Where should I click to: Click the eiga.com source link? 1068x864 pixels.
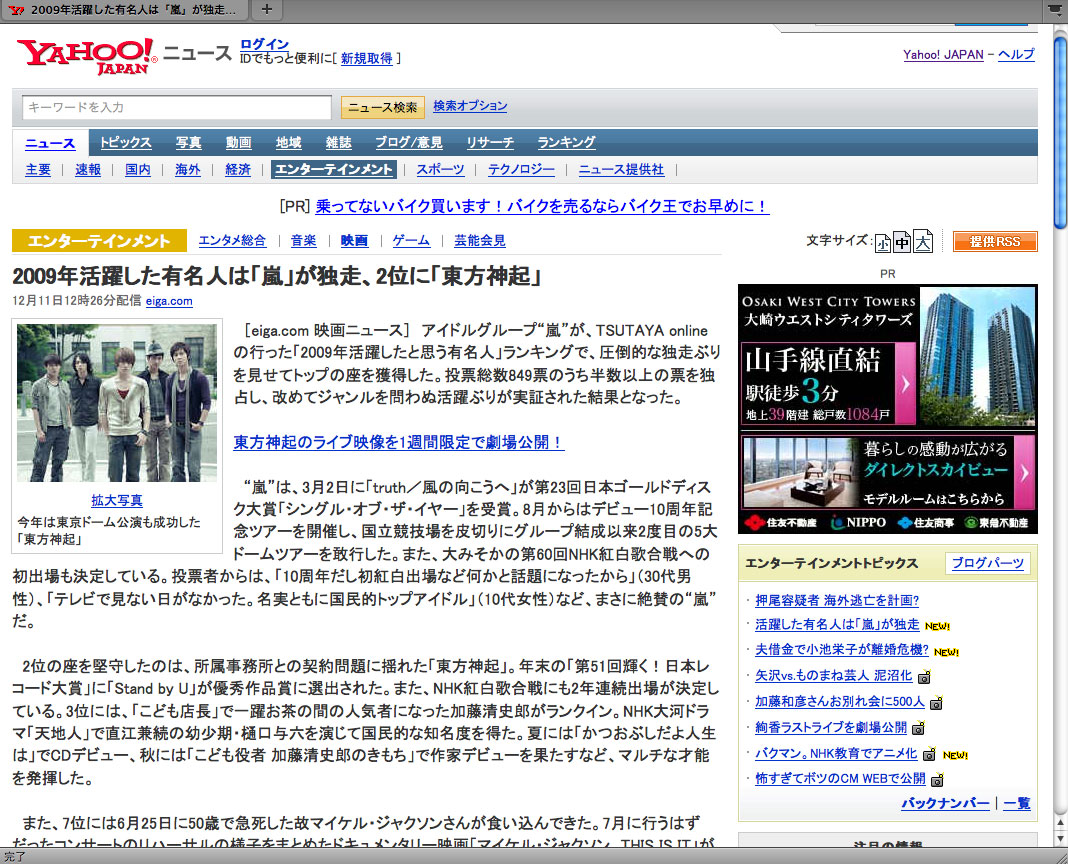(169, 301)
